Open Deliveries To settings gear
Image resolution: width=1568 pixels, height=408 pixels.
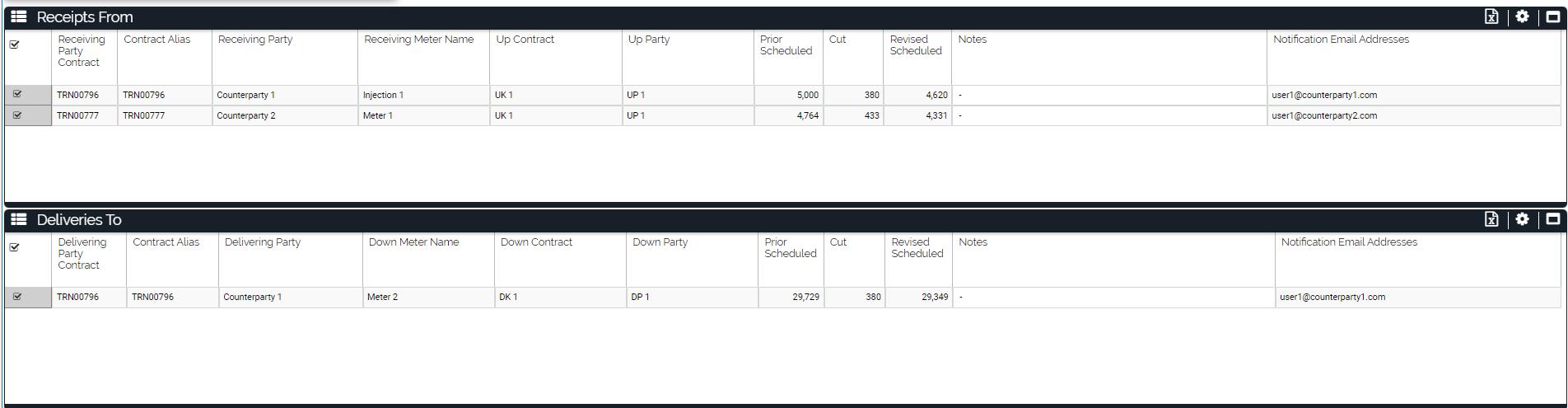(x=1522, y=219)
